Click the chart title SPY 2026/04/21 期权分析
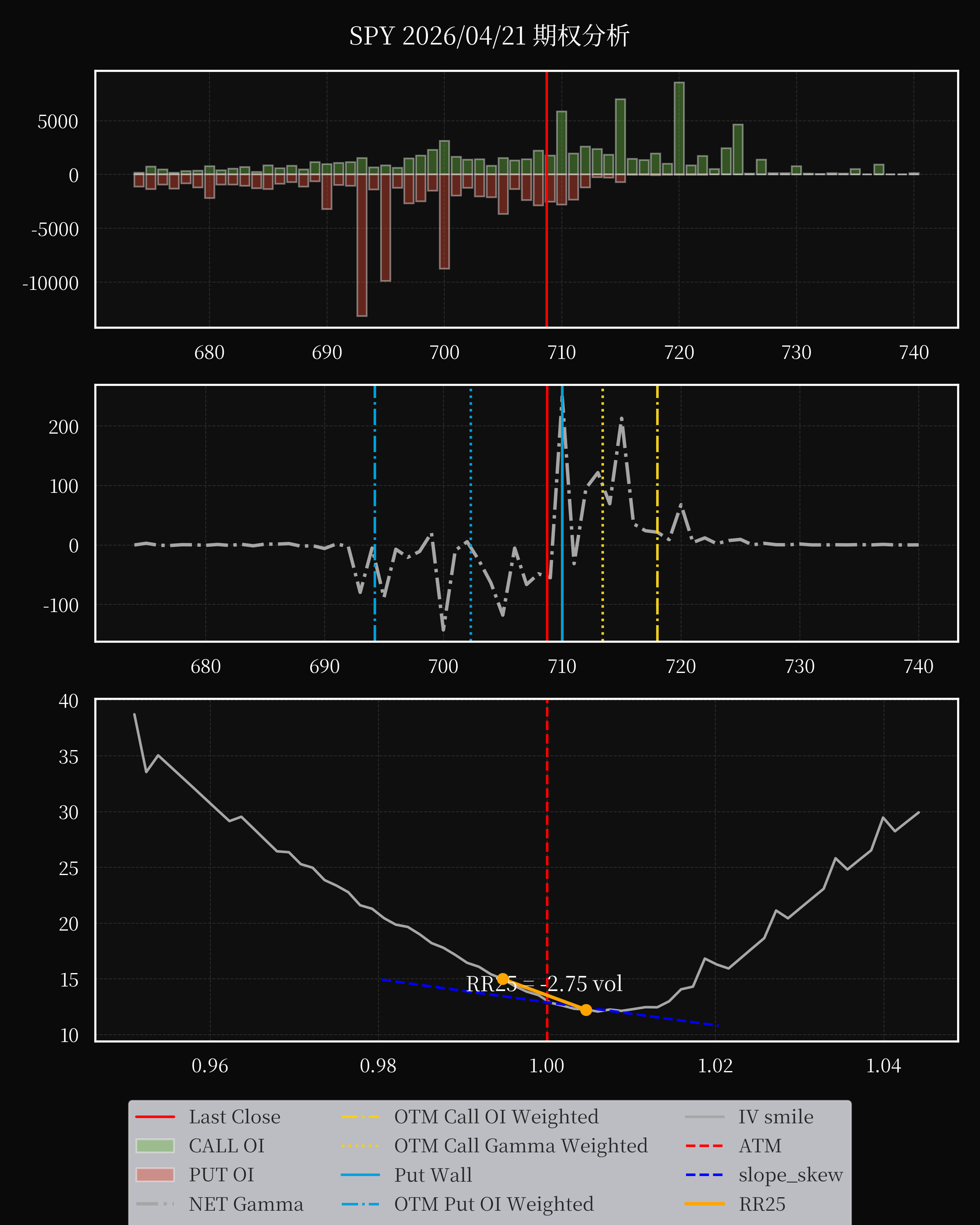The image size is (980, 1225). (x=489, y=36)
